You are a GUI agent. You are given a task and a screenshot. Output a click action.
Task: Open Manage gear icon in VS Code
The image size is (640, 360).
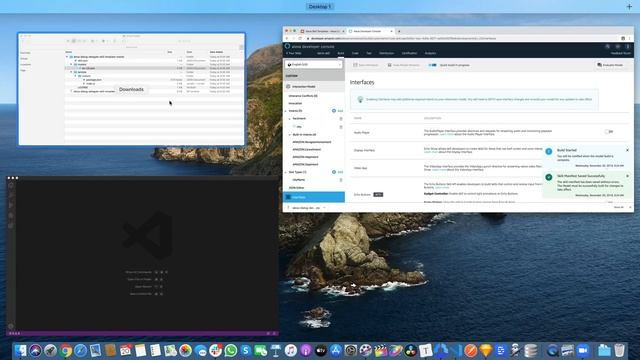[11, 326]
